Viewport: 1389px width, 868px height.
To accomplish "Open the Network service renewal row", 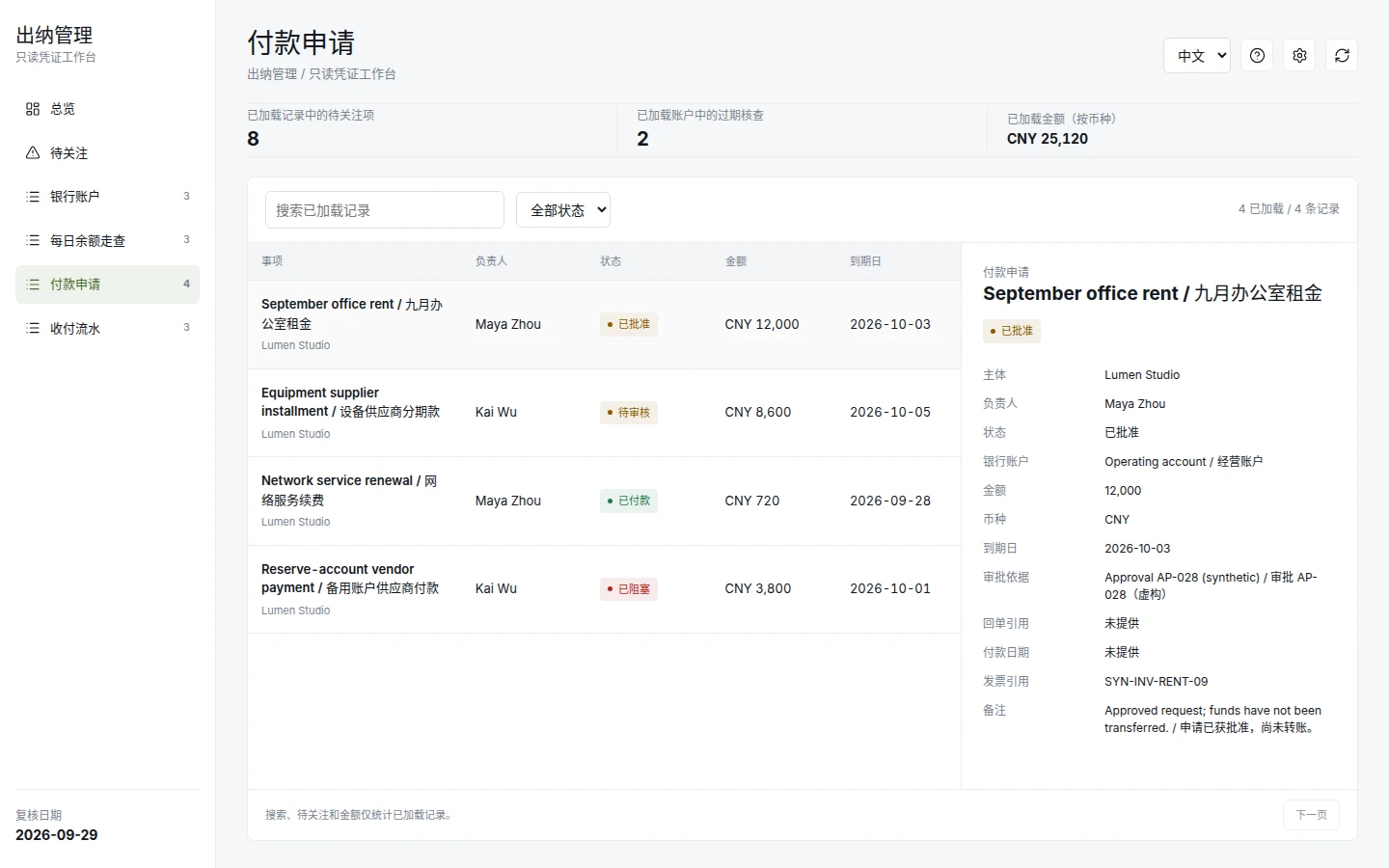I will 605,502.
